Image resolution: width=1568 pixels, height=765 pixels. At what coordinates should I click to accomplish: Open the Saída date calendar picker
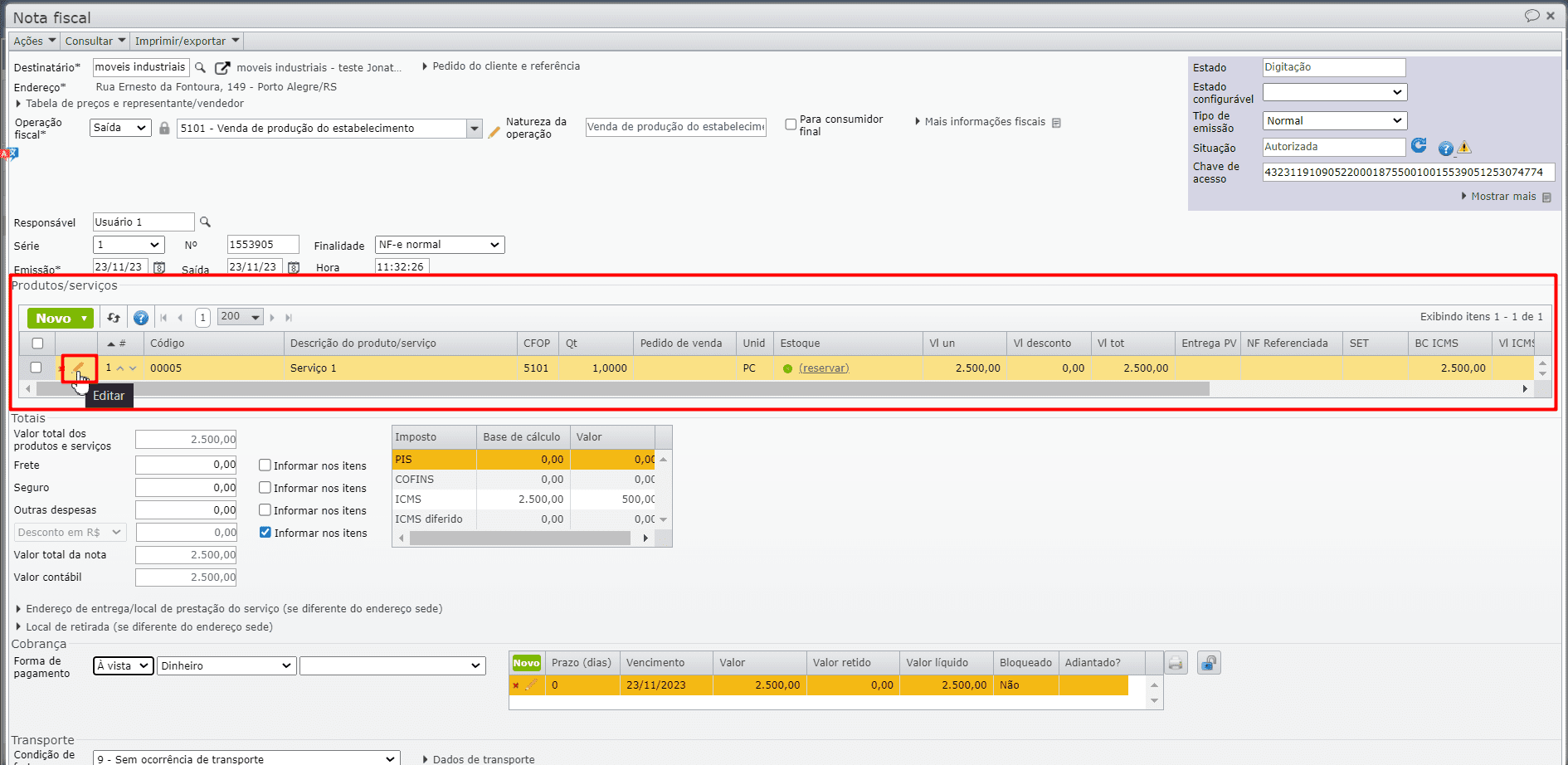click(x=294, y=267)
